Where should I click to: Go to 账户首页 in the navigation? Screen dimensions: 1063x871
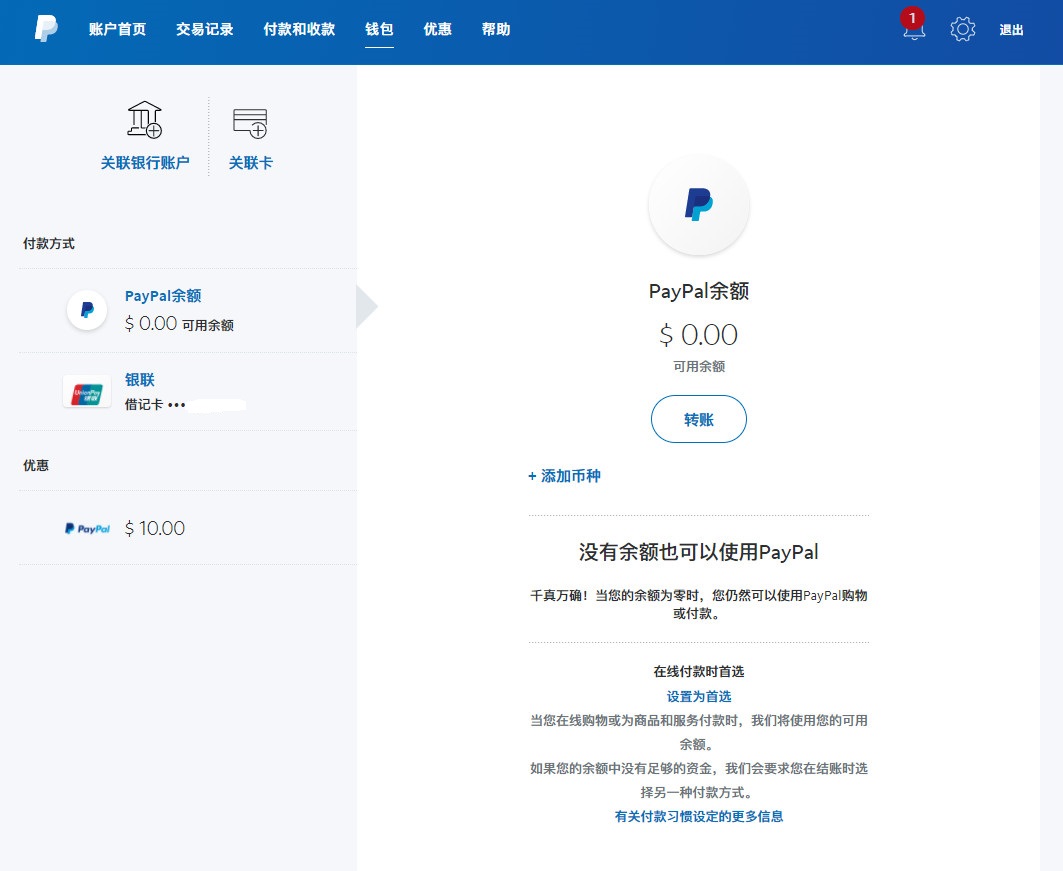[x=117, y=29]
